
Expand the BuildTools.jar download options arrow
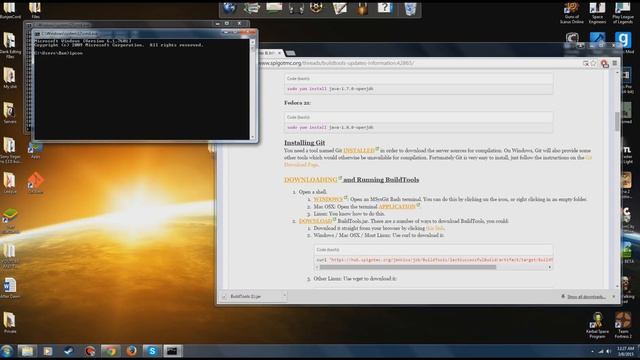pyautogui.click(x=284, y=296)
